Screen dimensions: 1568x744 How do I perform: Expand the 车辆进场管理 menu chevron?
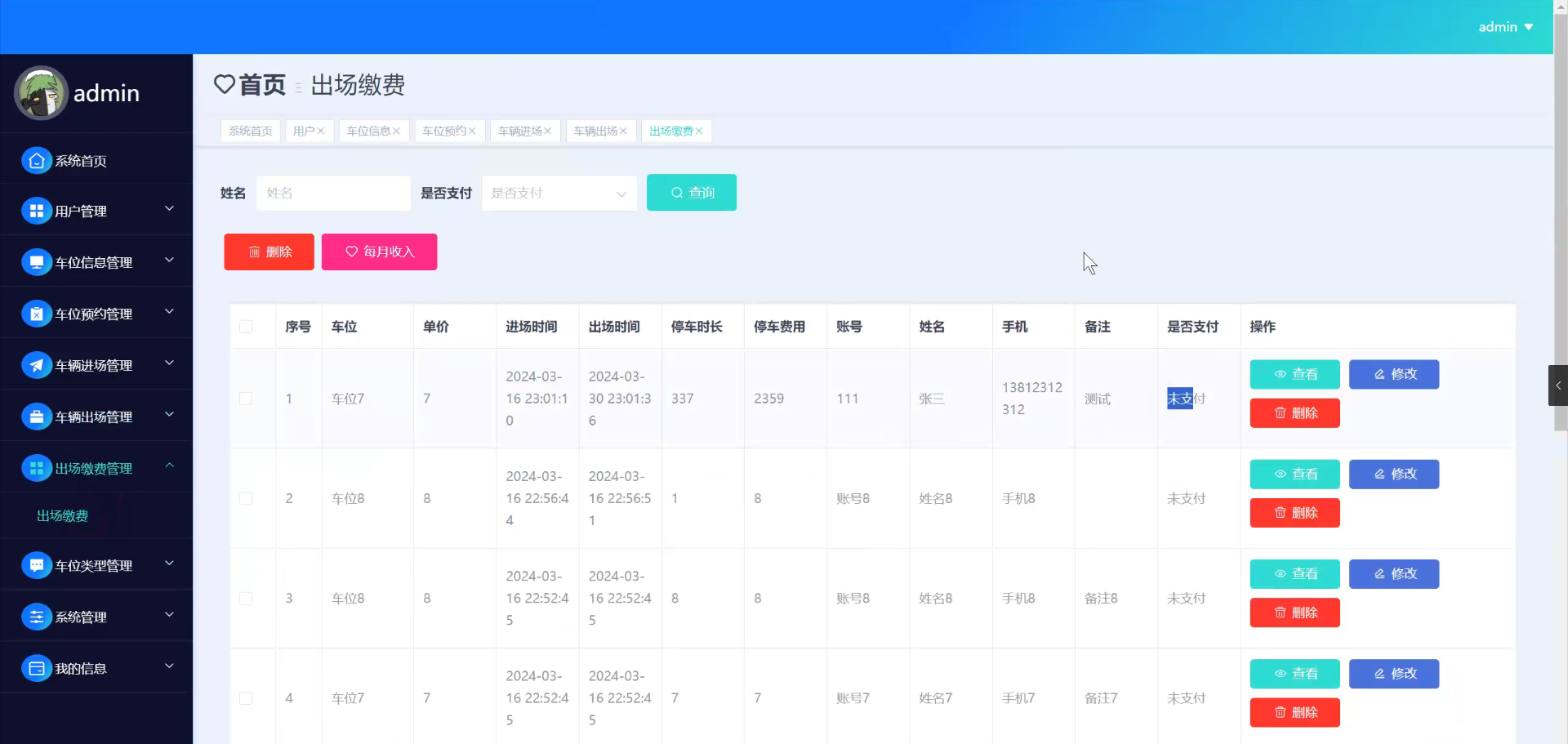click(x=170, y=363)
